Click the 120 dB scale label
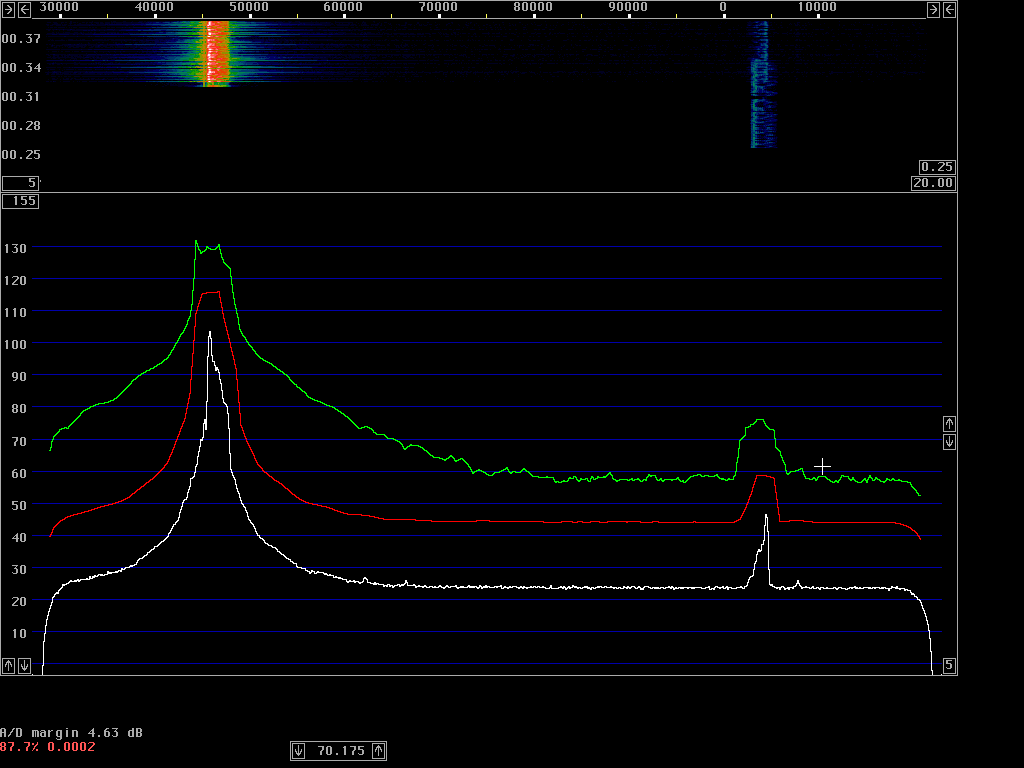Image resolution: width=1024 pixels, height=768 pixels. coord(15,280)
